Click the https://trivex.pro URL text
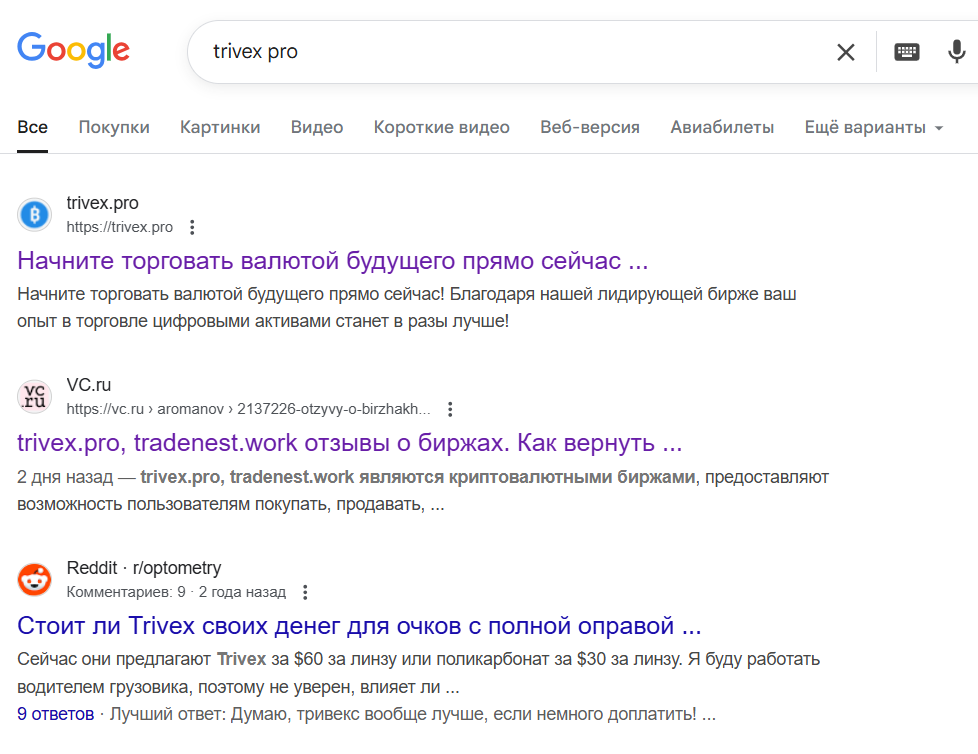Image resolution: width=978 pixels, height=754 pixels. click(x=120, y=228)
